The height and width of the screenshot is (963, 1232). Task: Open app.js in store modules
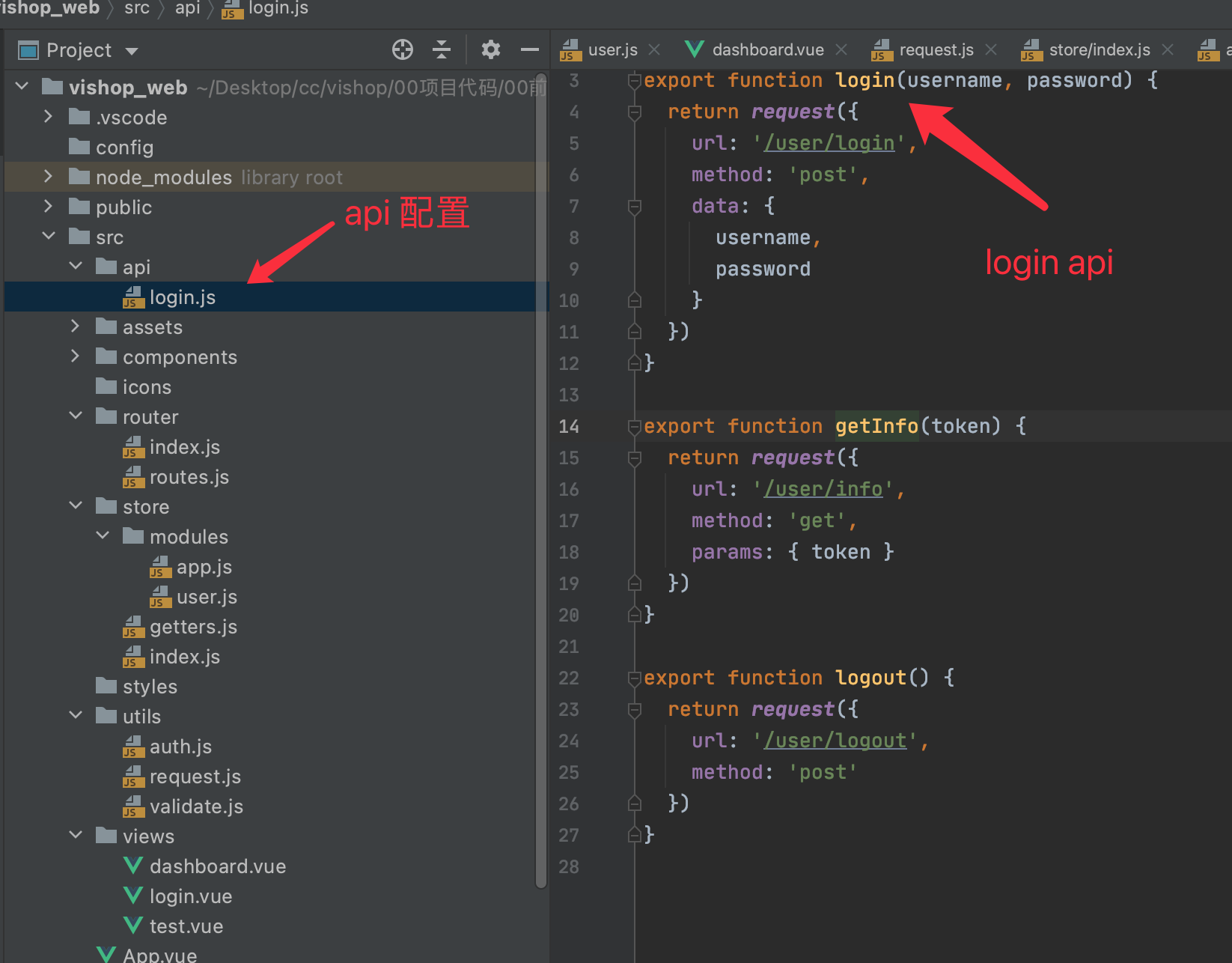[191, 567]
